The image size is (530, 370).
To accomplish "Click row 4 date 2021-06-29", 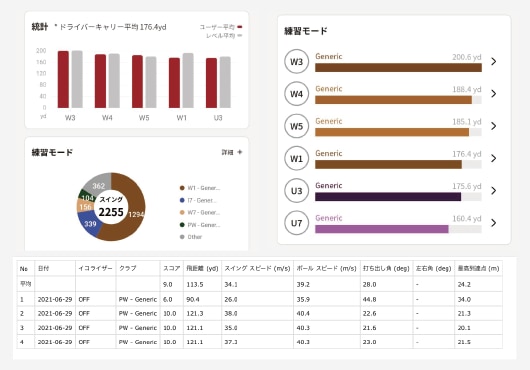I will (55, 342).
